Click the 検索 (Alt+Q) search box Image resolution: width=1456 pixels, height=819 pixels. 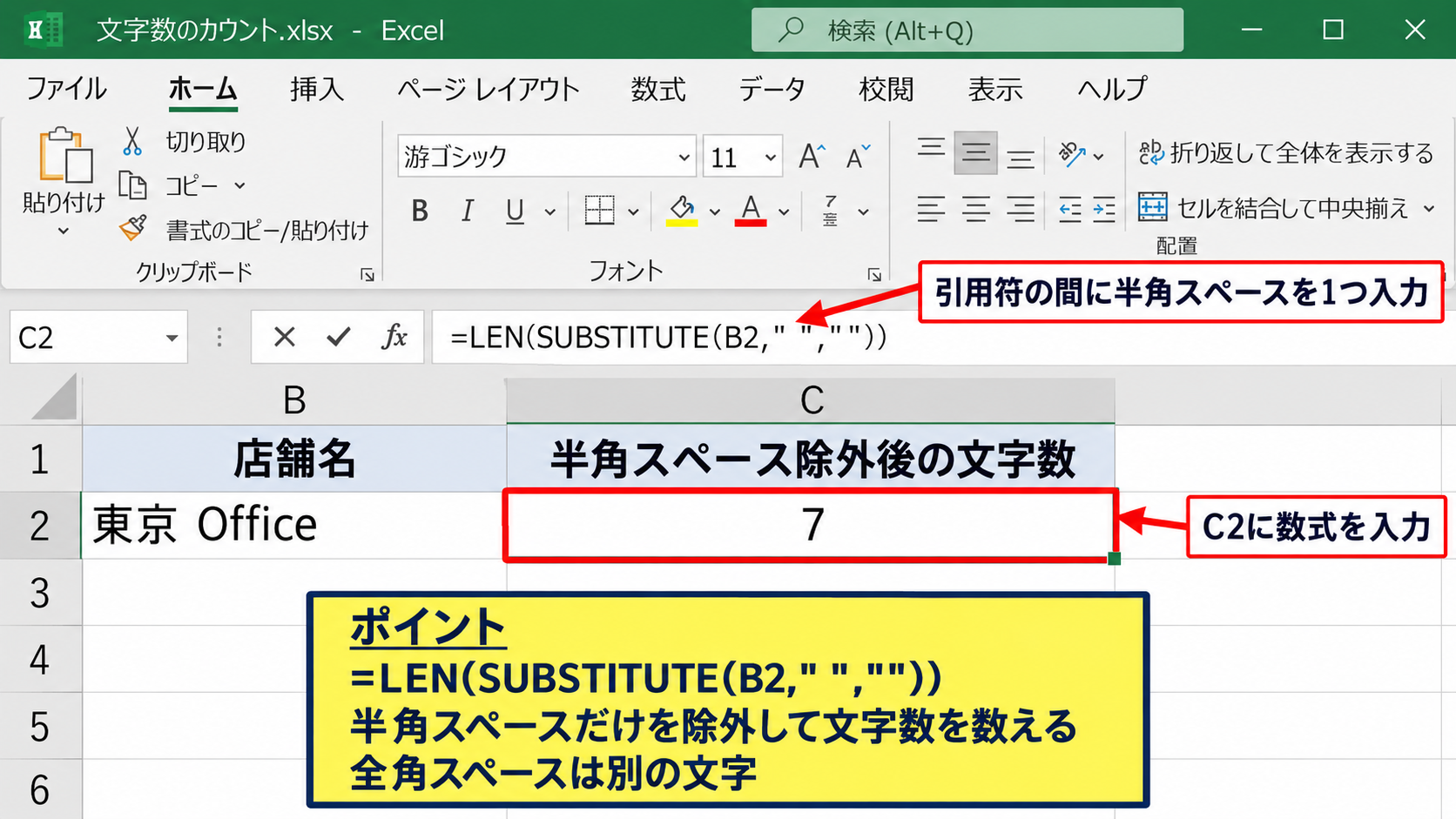click(x=967, y=30)
